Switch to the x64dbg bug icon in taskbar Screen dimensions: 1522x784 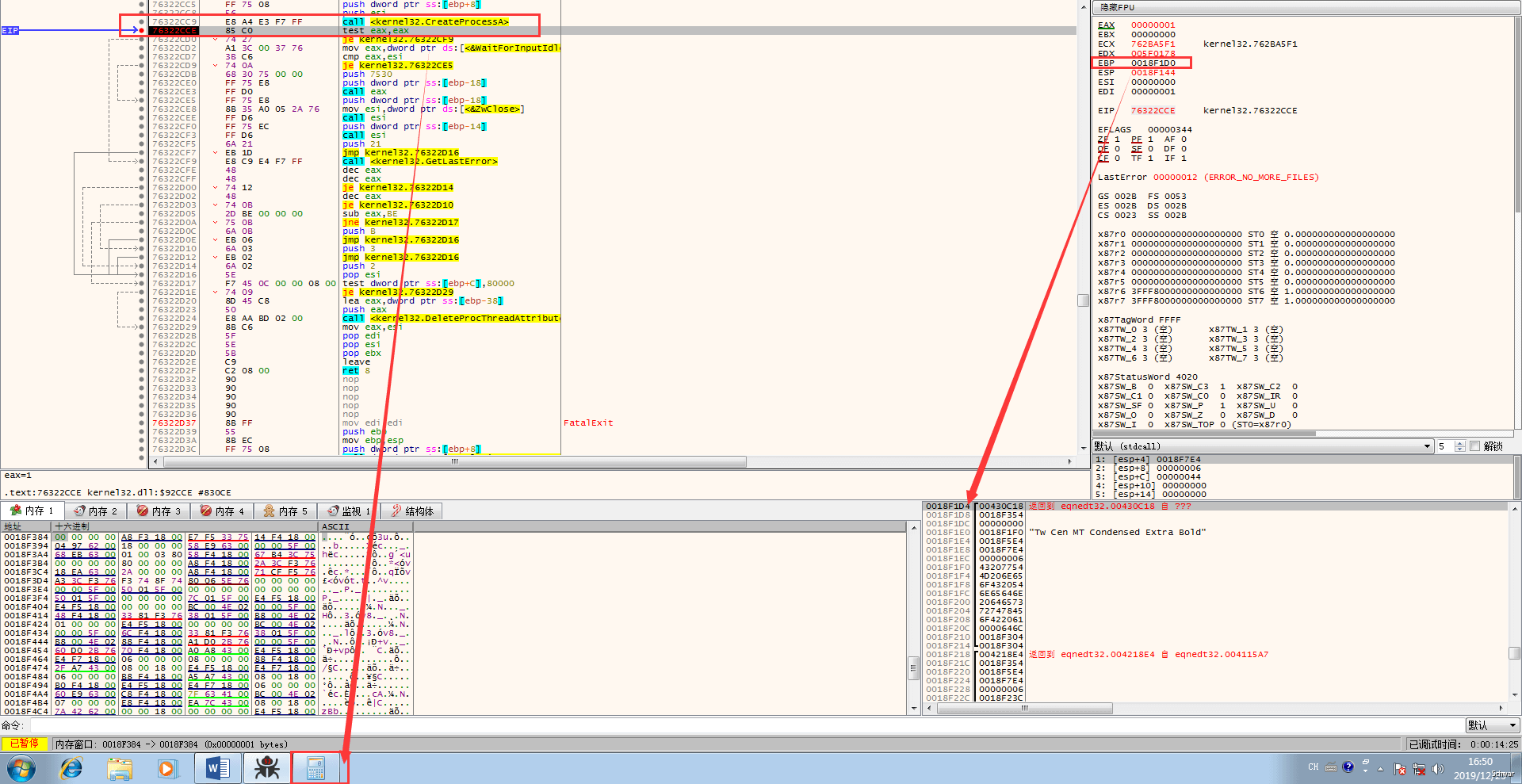point(267,768)
